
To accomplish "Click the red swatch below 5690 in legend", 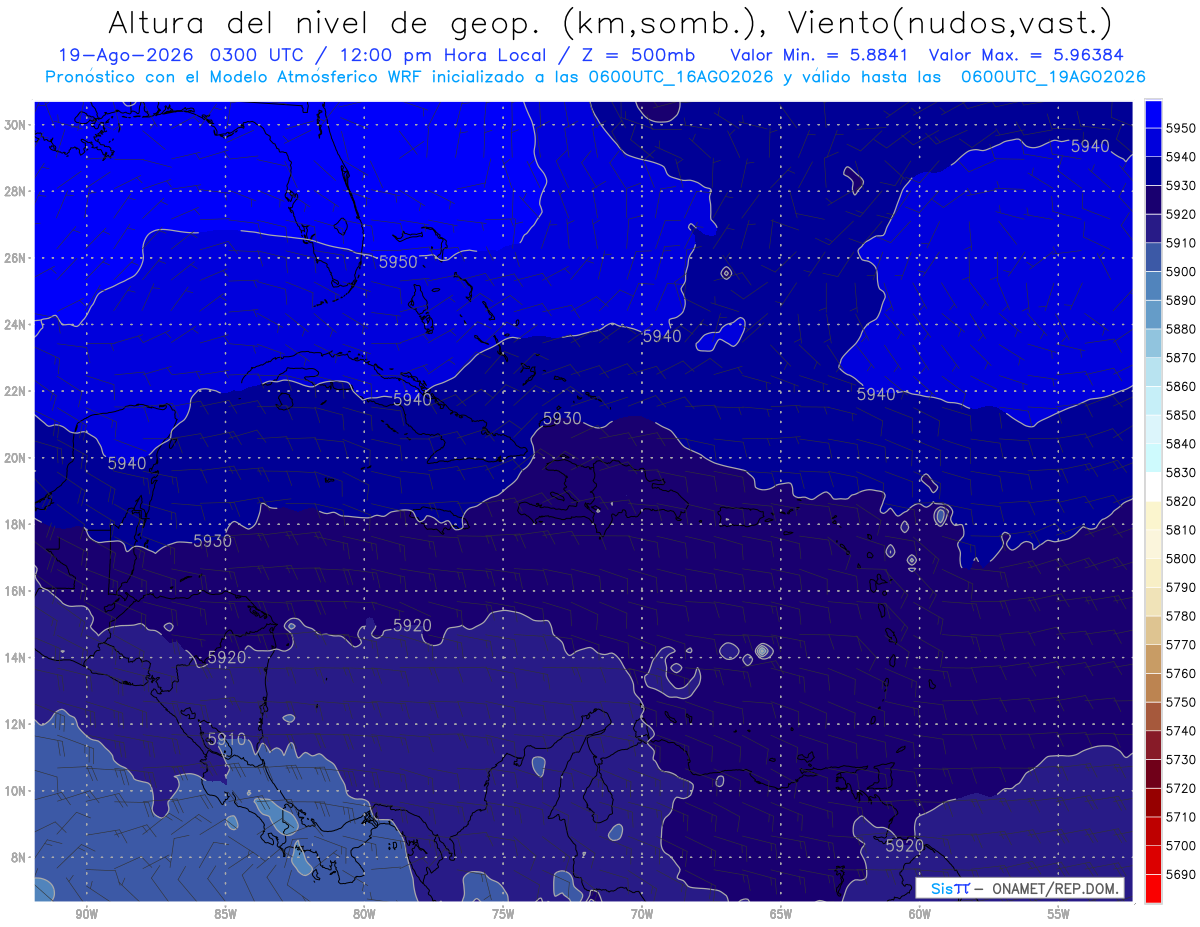I will pos(1153,888).
